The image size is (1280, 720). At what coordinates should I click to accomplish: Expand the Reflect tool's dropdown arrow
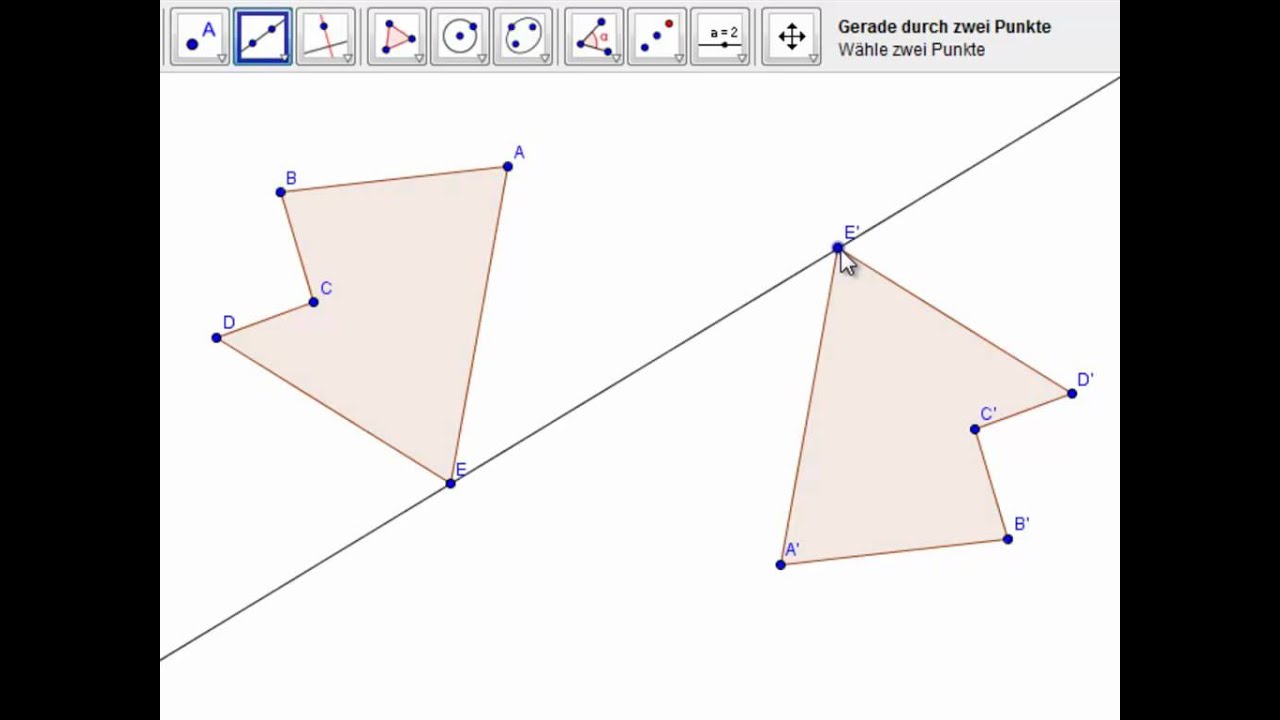[x=679, y=59]
